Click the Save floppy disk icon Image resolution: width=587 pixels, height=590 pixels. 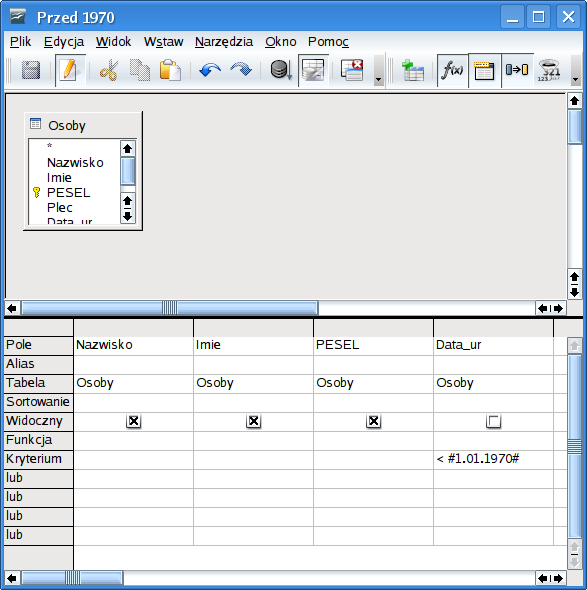[x=31, y=70]
